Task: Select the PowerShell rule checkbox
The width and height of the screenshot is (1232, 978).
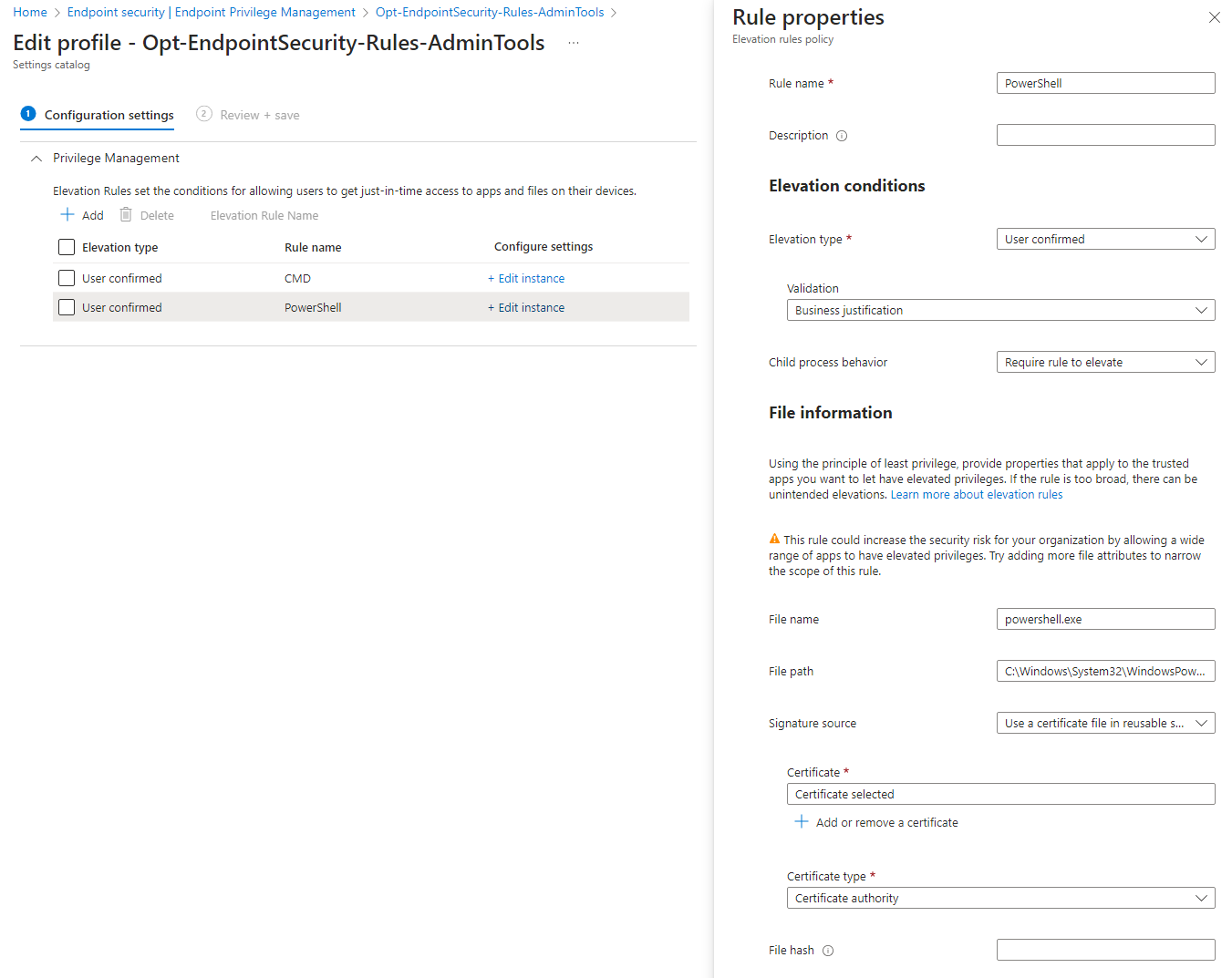Action: tap(66, 307)
